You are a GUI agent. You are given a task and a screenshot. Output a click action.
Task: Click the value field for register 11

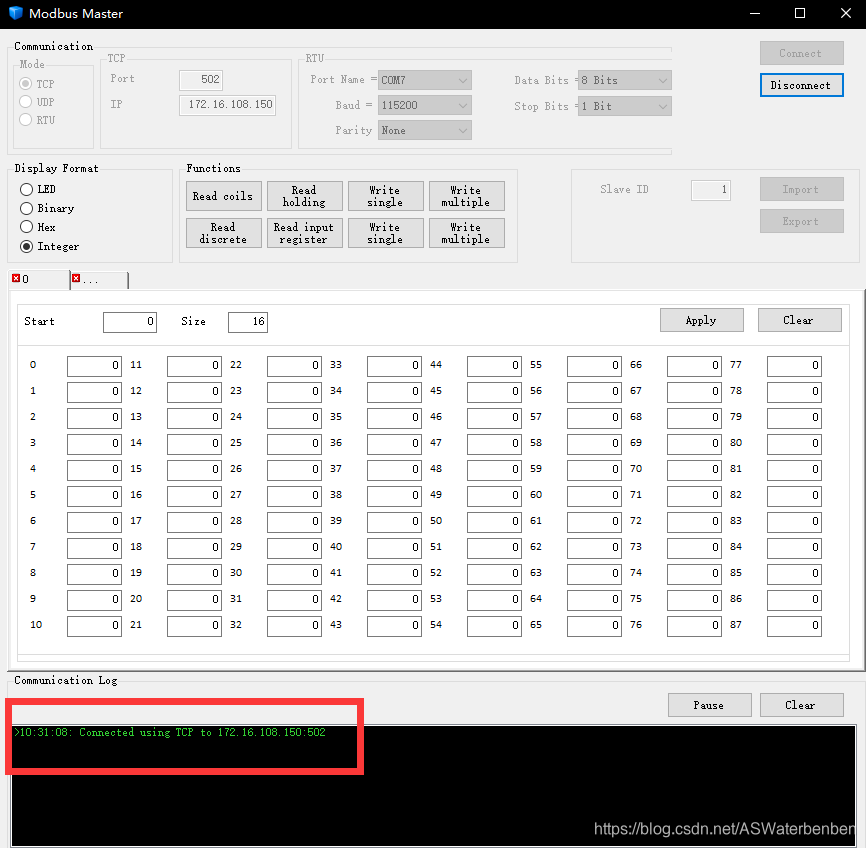[x=194, y=366]
